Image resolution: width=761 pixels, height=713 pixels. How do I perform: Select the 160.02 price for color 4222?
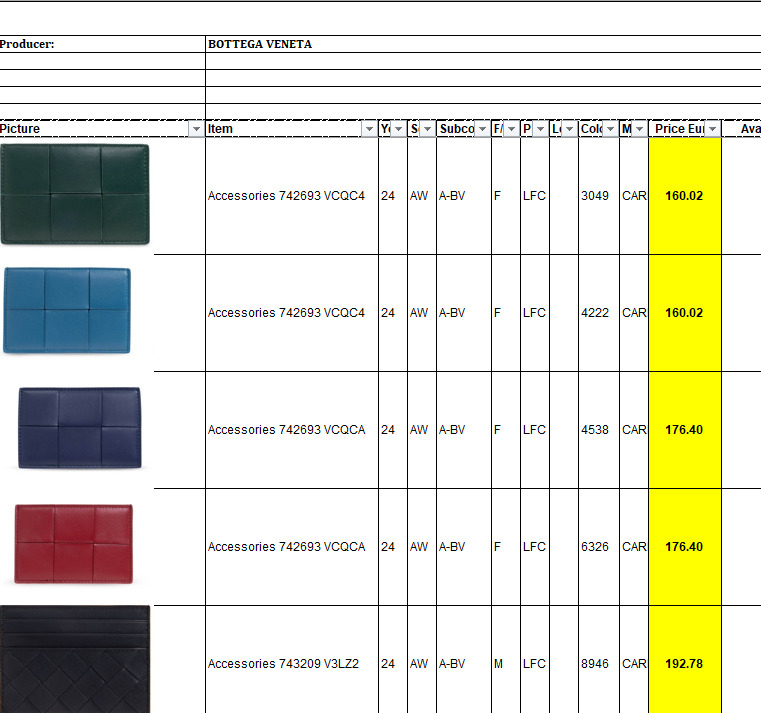click(x=685, y=313)
